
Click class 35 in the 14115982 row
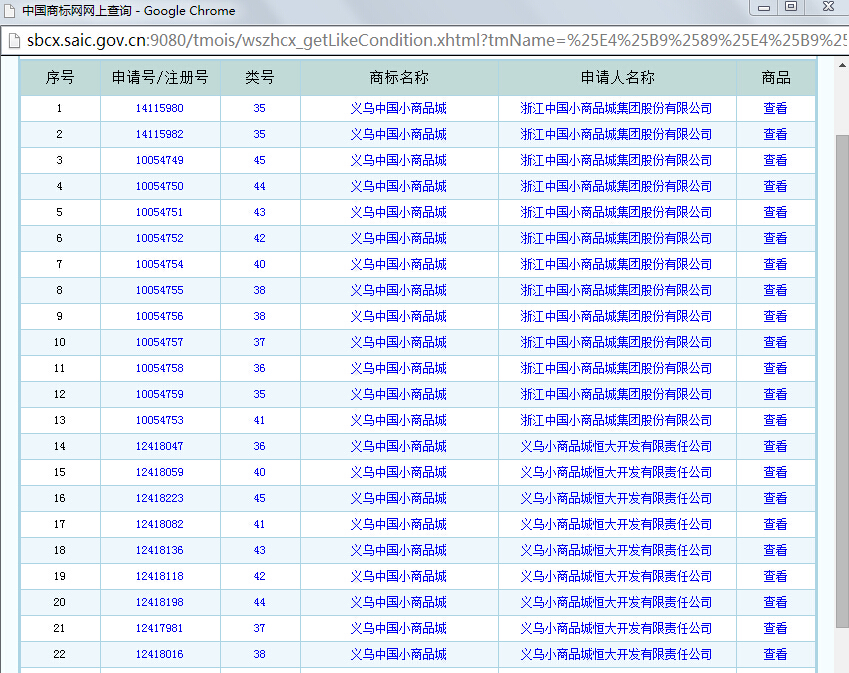tap(259, 134)
